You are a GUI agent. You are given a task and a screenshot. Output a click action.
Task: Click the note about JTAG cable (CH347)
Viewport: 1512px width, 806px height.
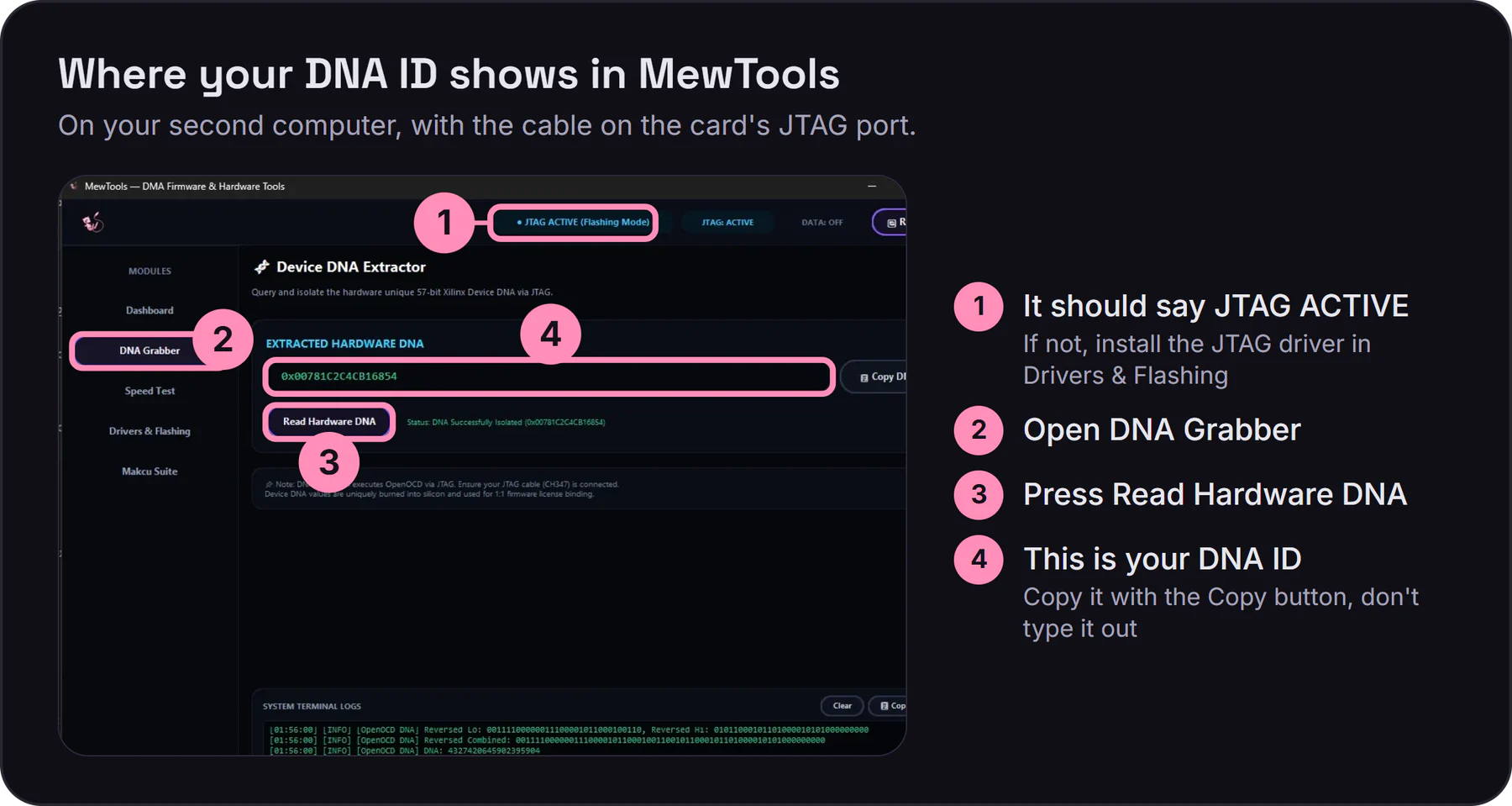[x=442, y=489]
